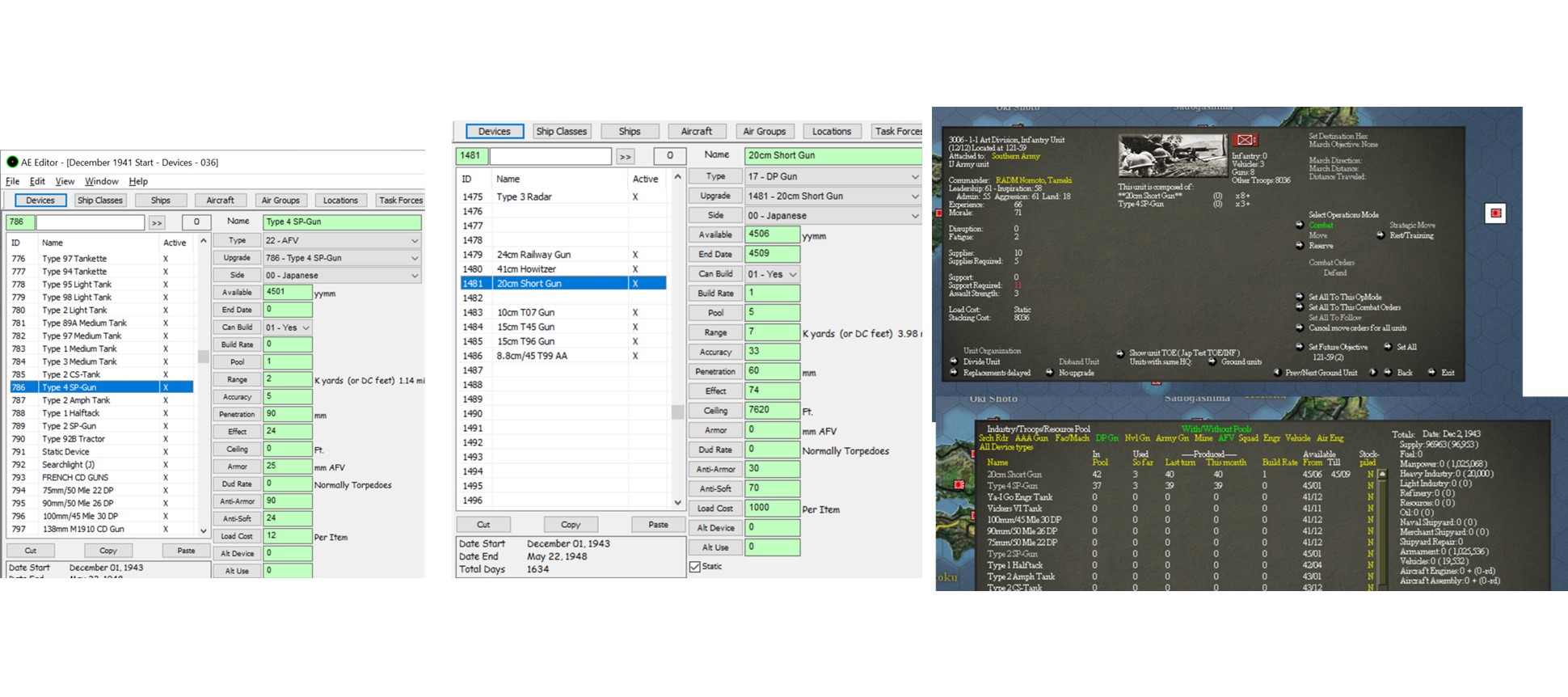Image resolution: width=1568 pixels, height=697 pixels.
Task: Click the red unit symbol icon beside the photo
Action: (1245, 140)
